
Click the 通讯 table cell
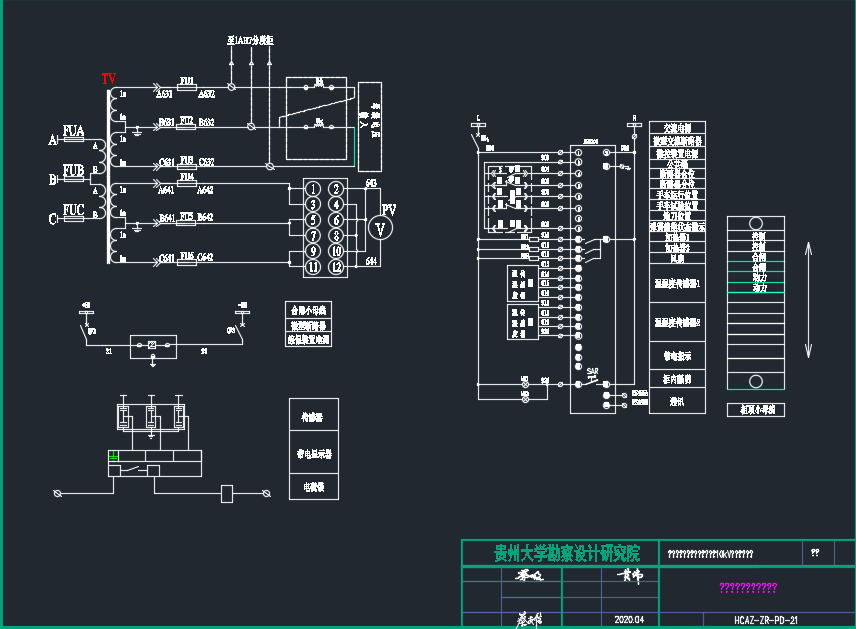(x=677, y=401)
